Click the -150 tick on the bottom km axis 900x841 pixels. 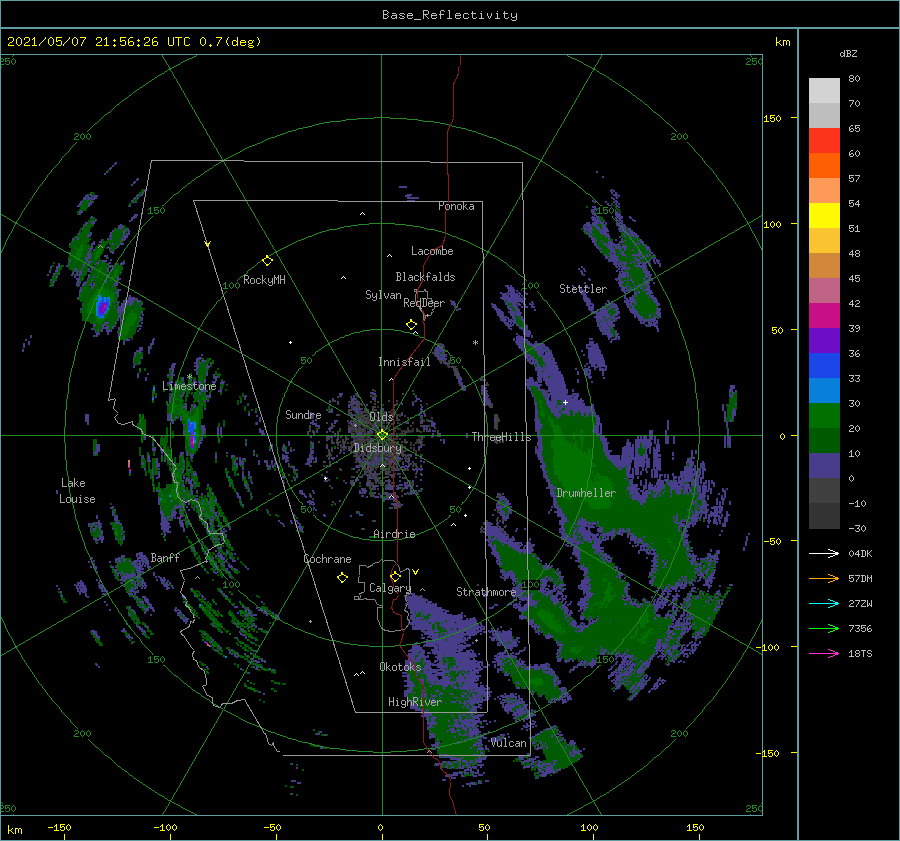pos(59,827)
